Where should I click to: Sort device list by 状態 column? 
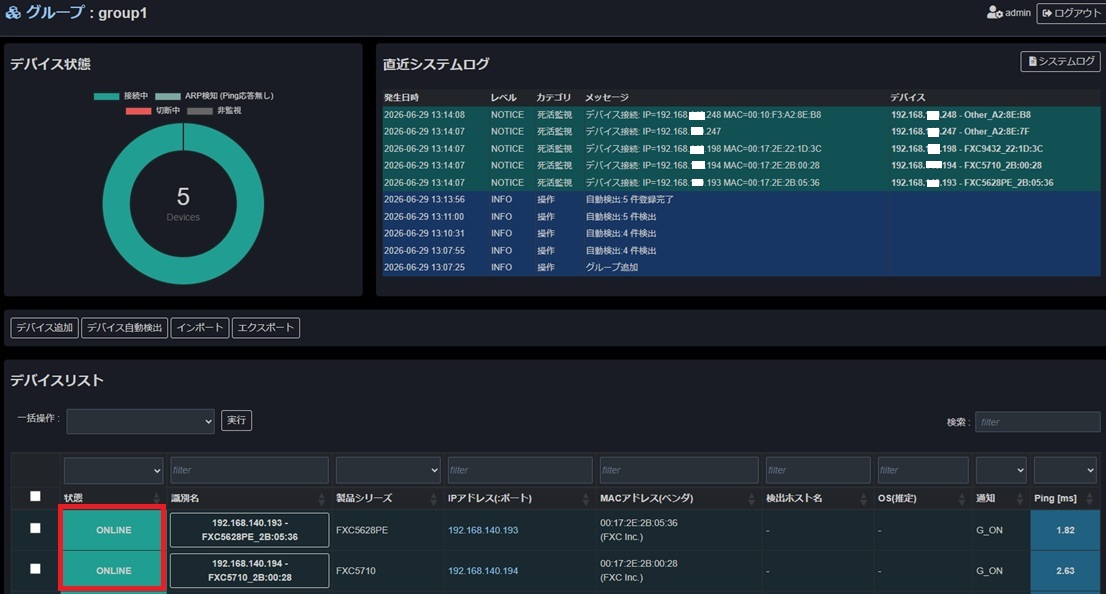(x=157, y=498)
